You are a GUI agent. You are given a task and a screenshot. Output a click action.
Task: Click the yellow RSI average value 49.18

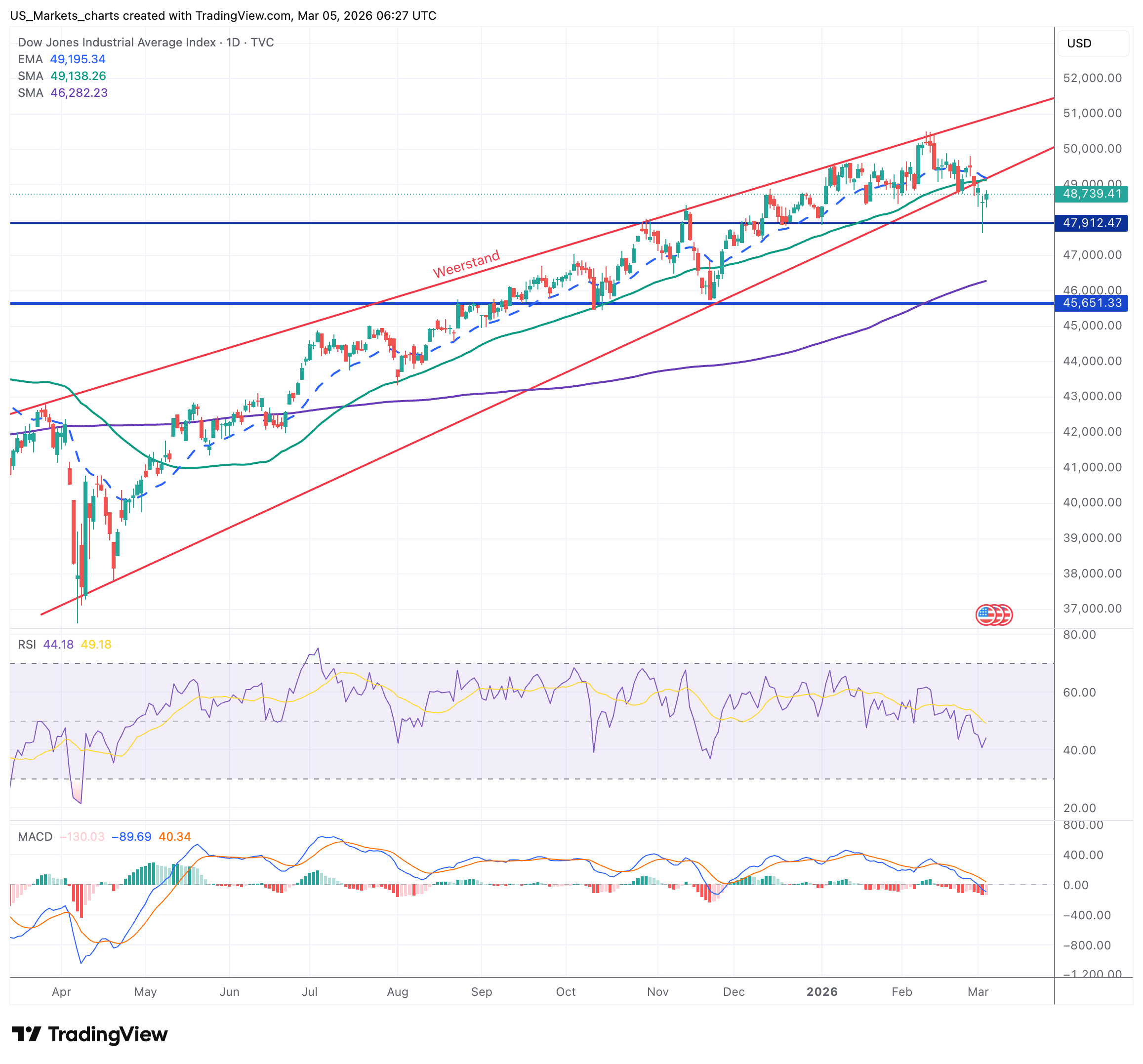pyautogui.click(x=96, y=645)
